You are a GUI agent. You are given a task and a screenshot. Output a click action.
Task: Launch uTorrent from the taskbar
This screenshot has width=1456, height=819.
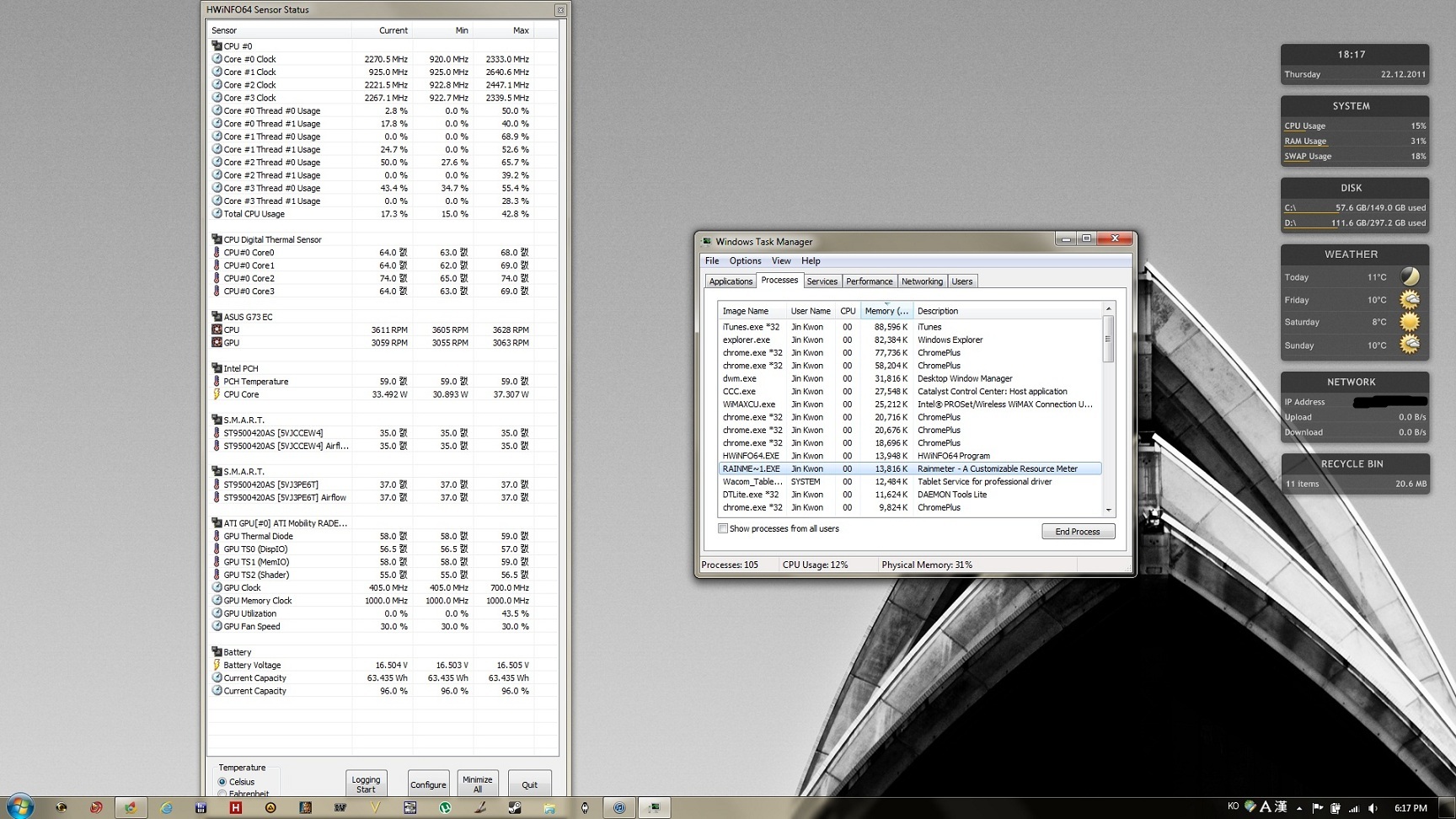[445, 807]
